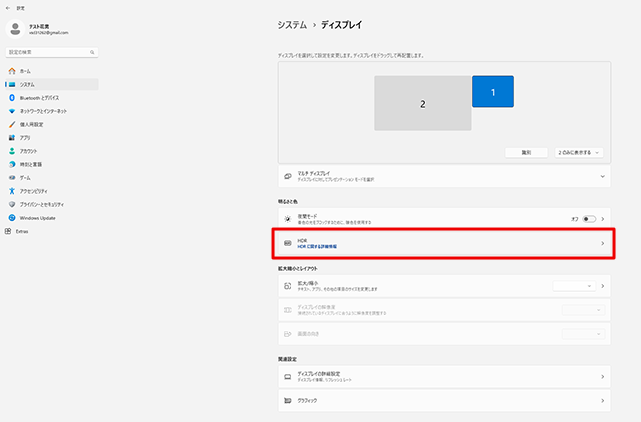Select display 2 in the arrangement preview

coord(423,103)
